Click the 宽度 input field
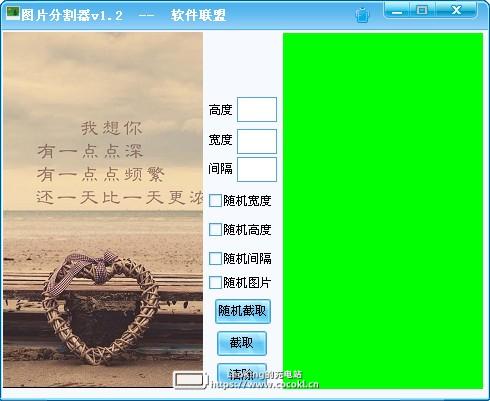 257,141
